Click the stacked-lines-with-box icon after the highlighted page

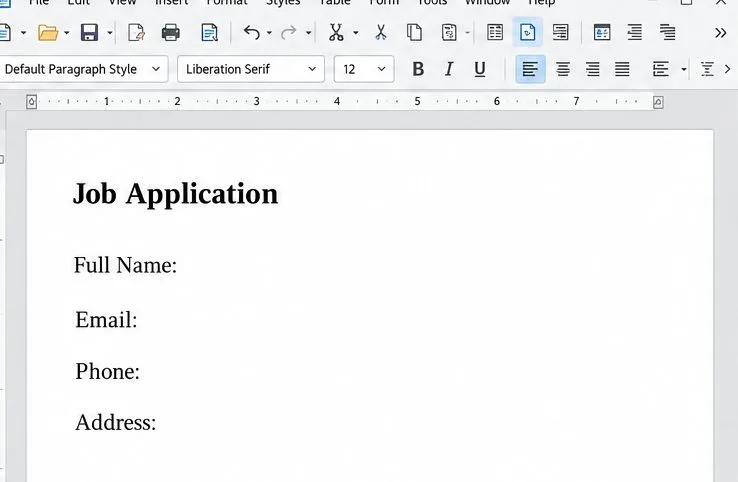click(x=561, y=32)
